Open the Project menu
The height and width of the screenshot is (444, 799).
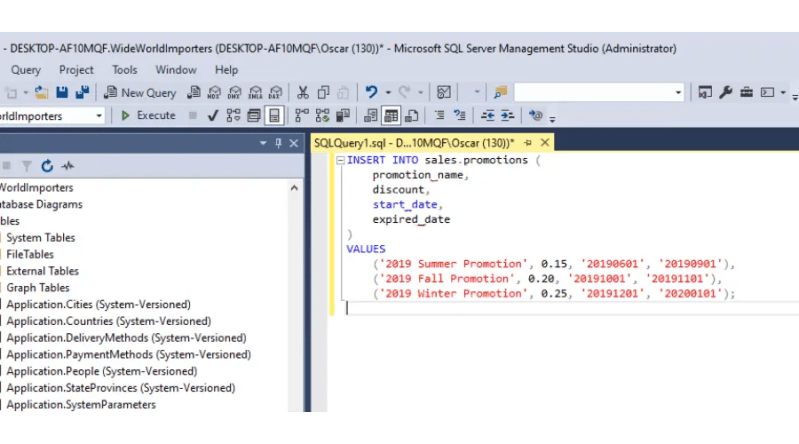pos(76,70)
